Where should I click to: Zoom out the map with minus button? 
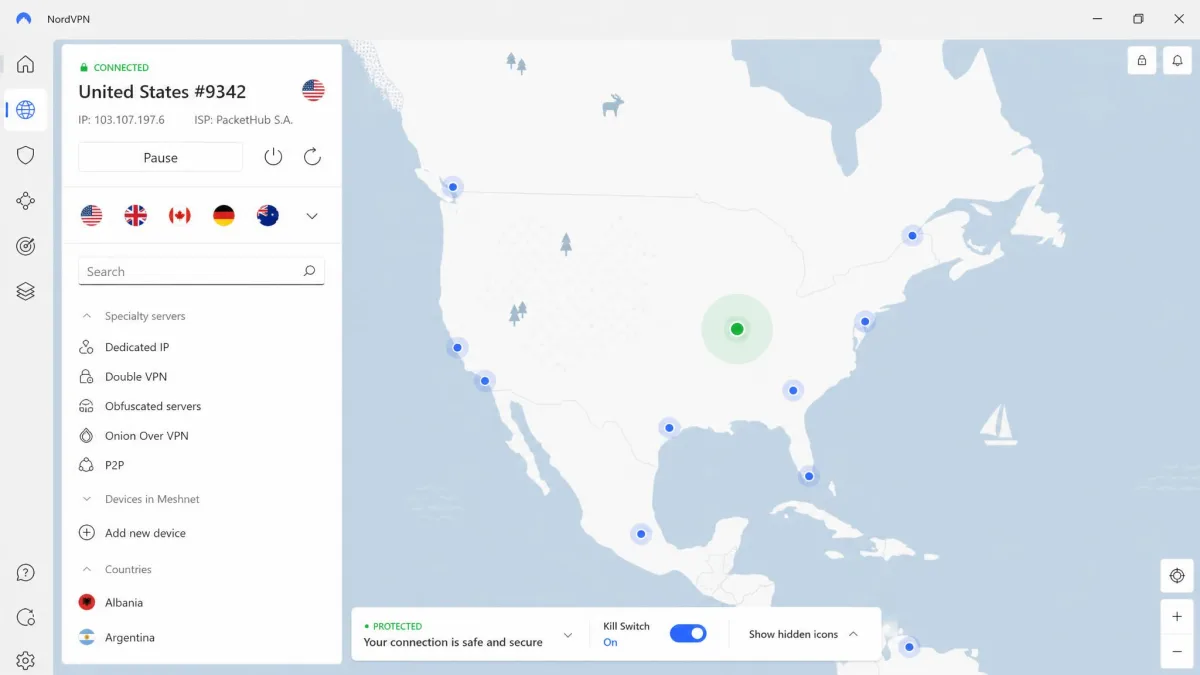click(1177, 651)
